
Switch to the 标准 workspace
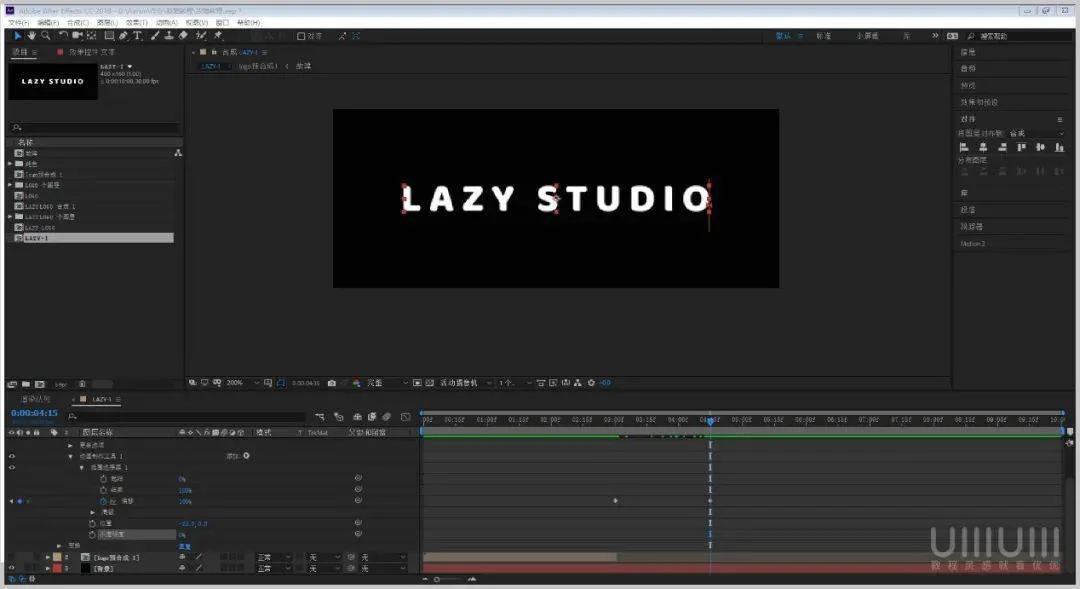(824, 36)
